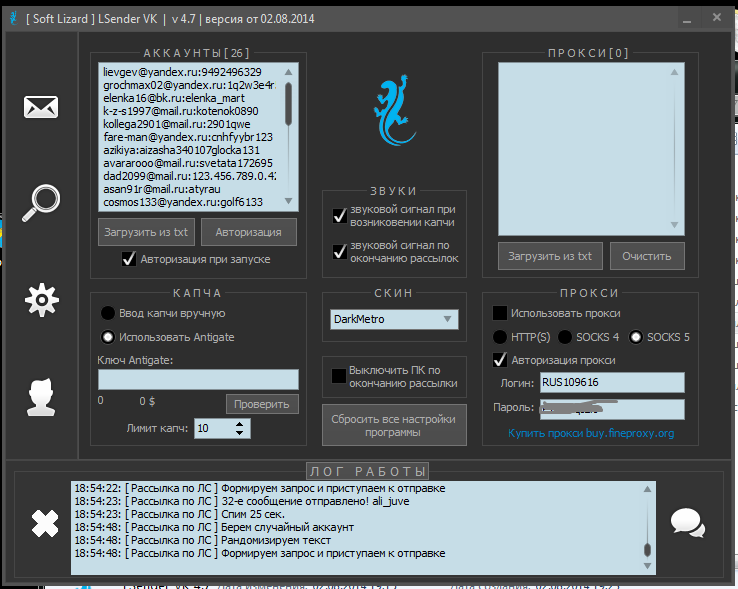Click 'Сбросить все настройки программы' button

394,425
